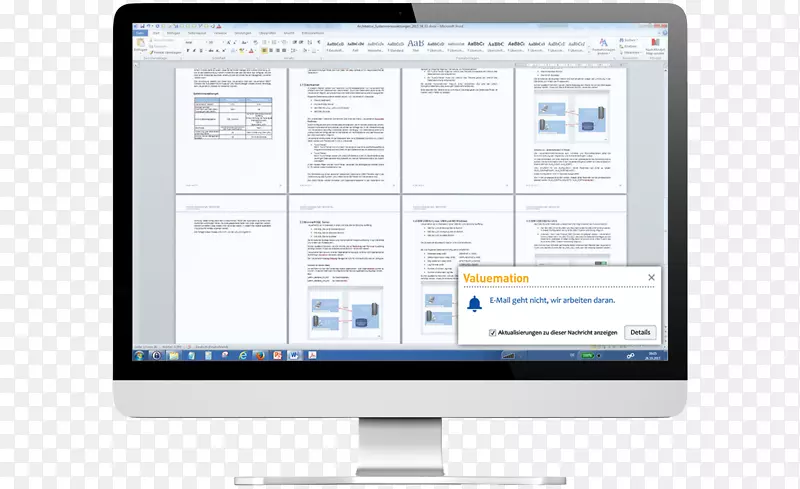Image resolution: width=800 pixels, height=489 pixels.
Task: Toggle underline formatting in the ribbon
Action: [201, 51]
